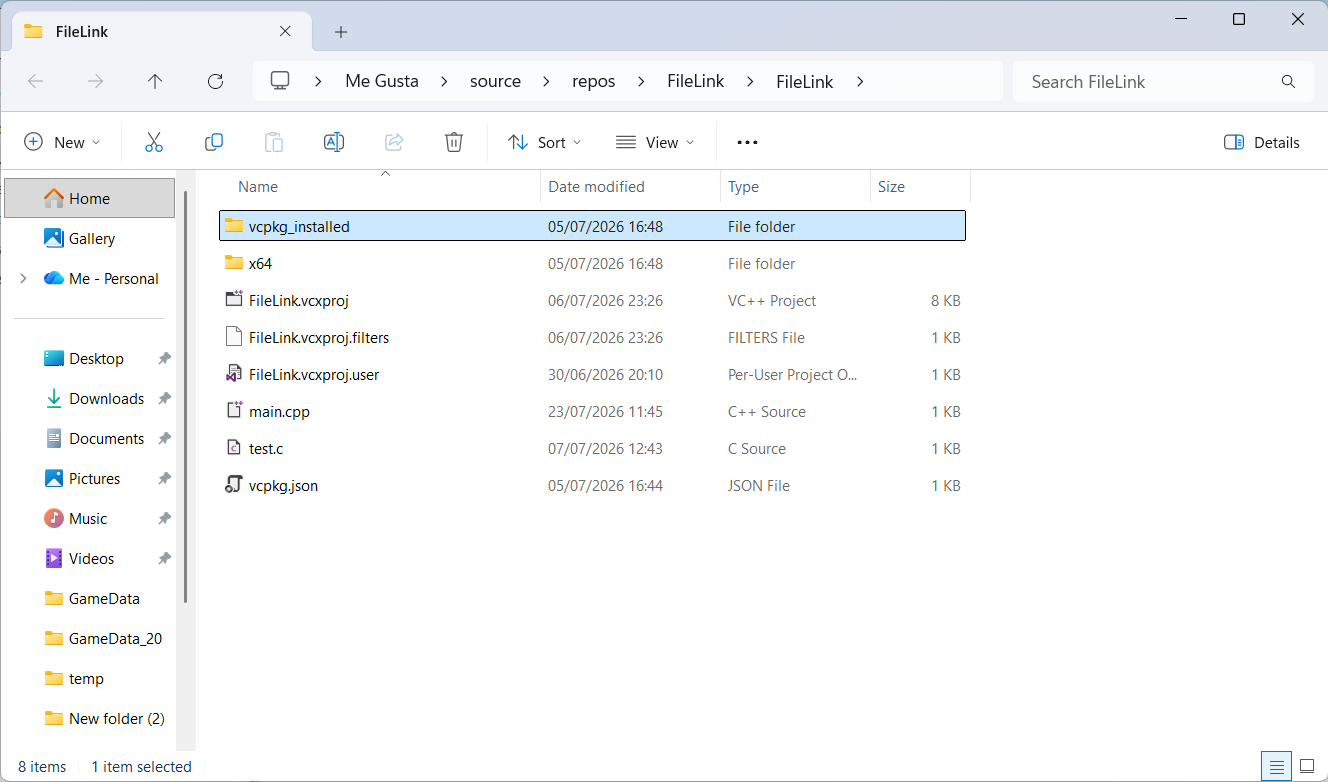Screen dimensions: 1328x782
Task: Open Pictures in navigation pane
Action: point(90,478)
